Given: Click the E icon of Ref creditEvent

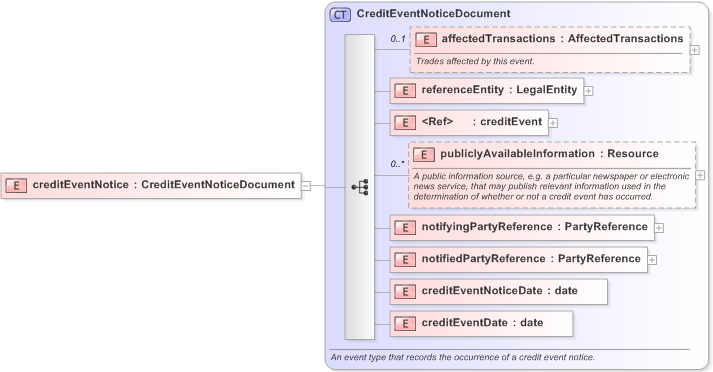Looking at the screenshot, I should [x=405, y=122].
